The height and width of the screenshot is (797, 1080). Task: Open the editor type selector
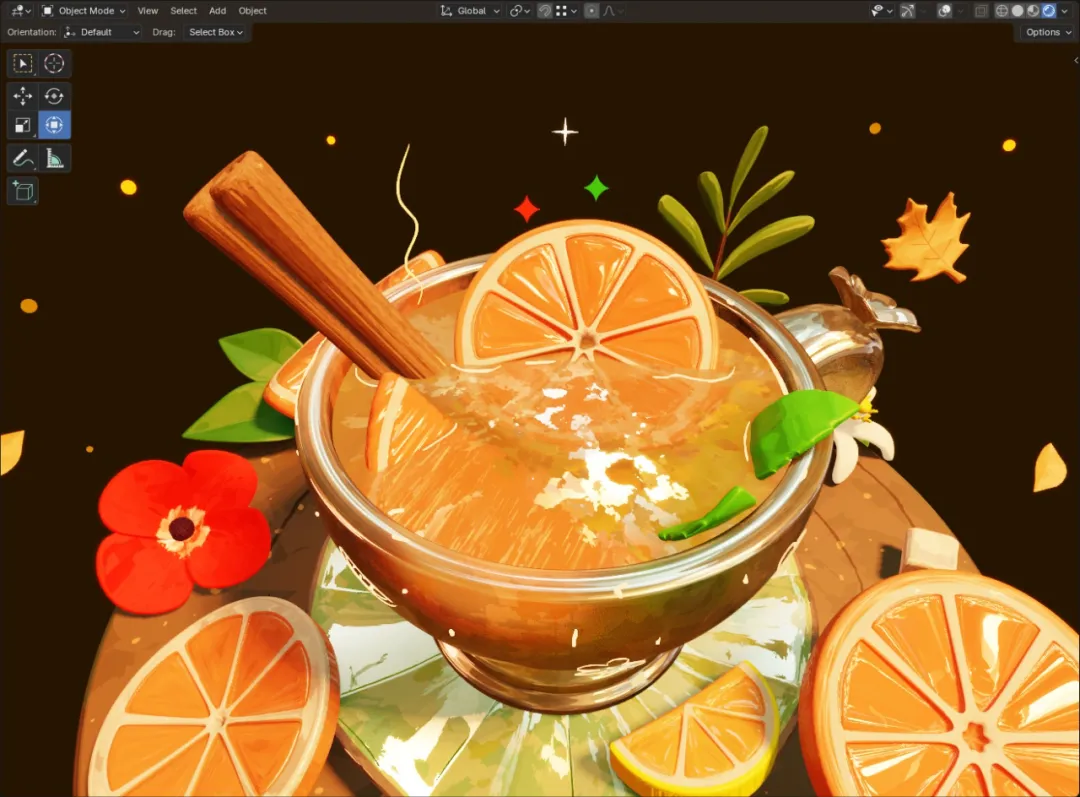[21, 10]
